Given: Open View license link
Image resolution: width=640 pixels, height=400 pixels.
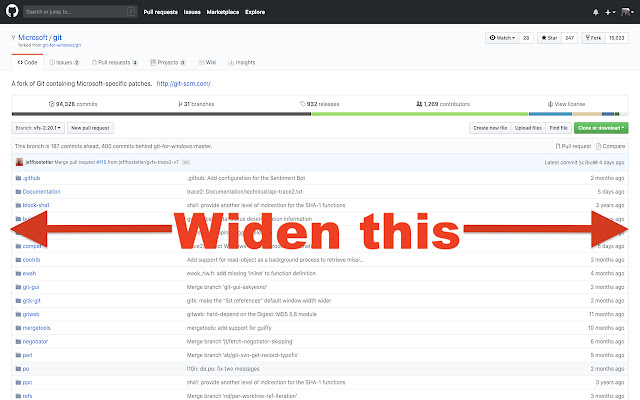Looking at the screenshot, I should coord(566,104).
